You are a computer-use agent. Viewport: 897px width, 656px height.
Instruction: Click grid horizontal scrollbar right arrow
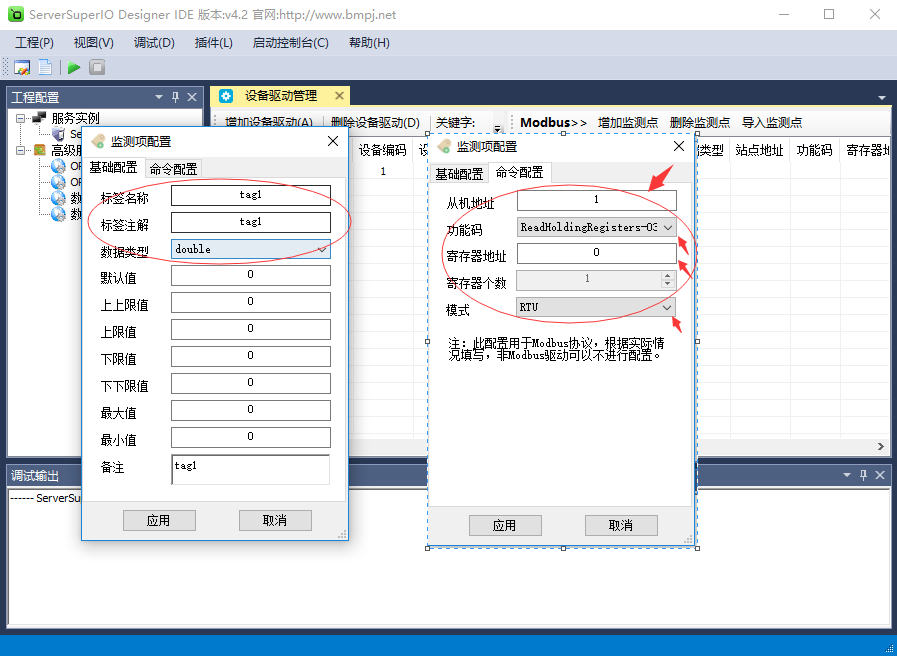pyautogui.click(x=880, y=447)
